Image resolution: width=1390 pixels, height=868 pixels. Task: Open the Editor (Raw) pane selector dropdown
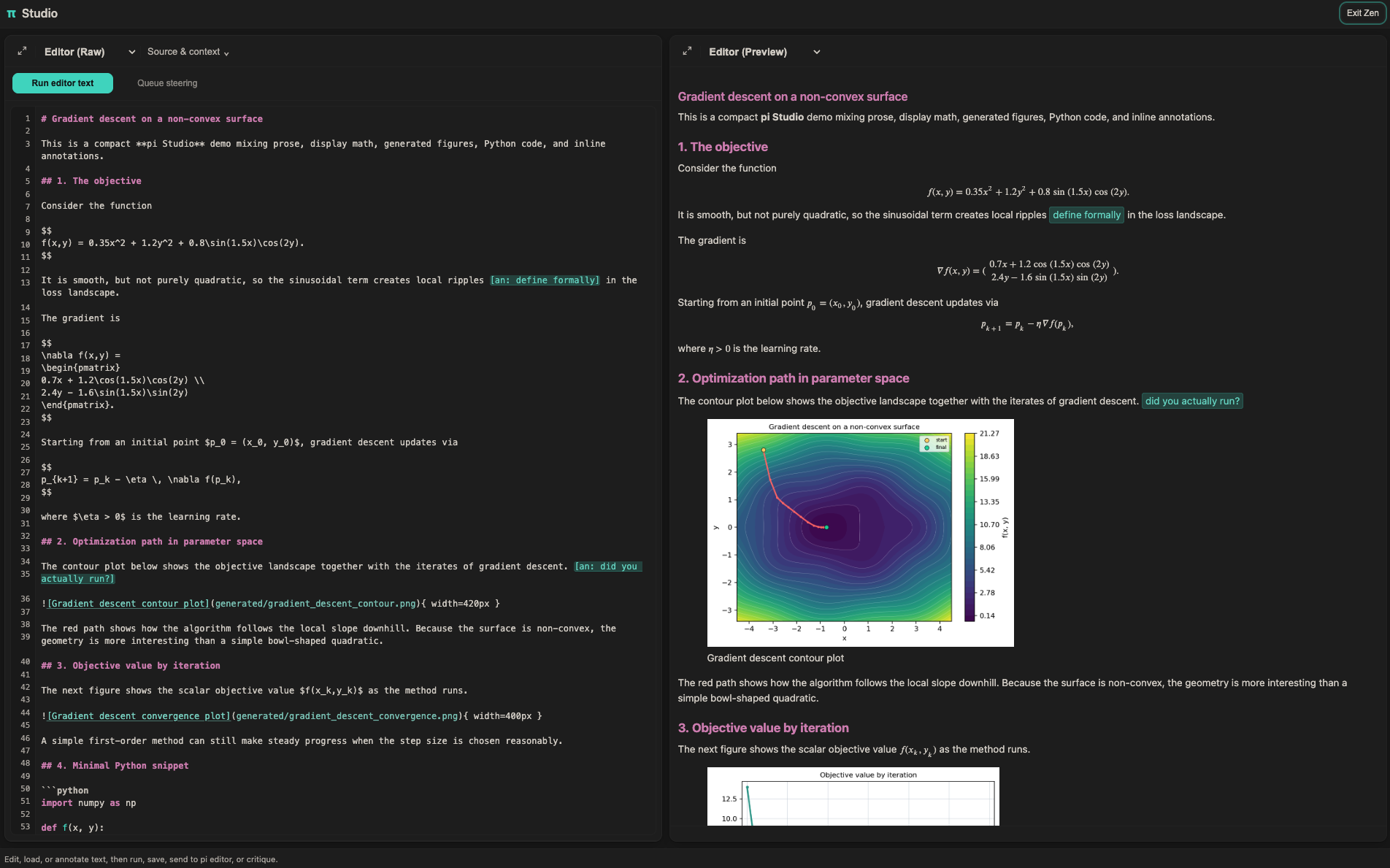[90, 52]
